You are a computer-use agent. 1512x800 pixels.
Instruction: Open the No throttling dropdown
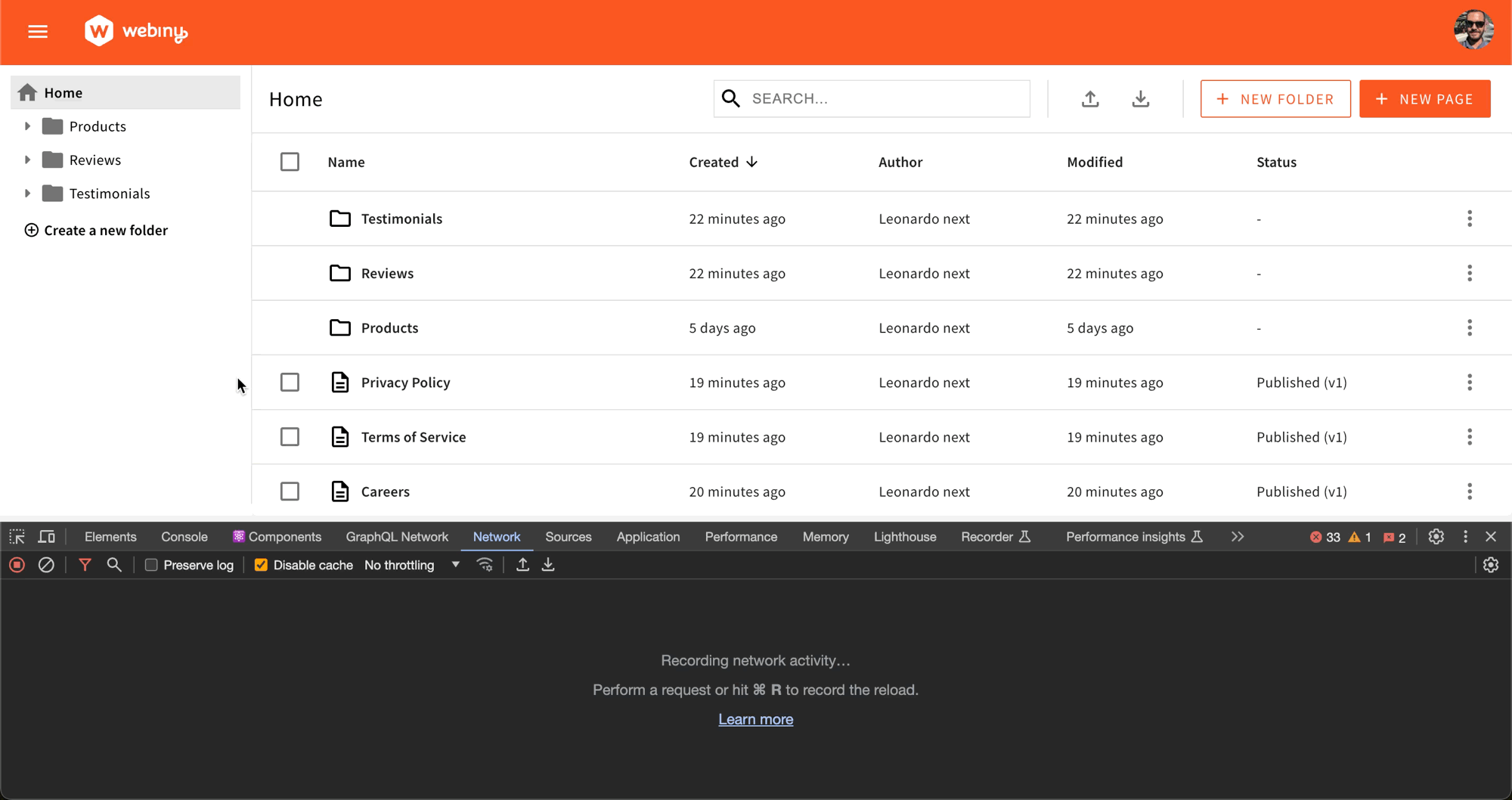pyautogui.click(x=412, y=565)
